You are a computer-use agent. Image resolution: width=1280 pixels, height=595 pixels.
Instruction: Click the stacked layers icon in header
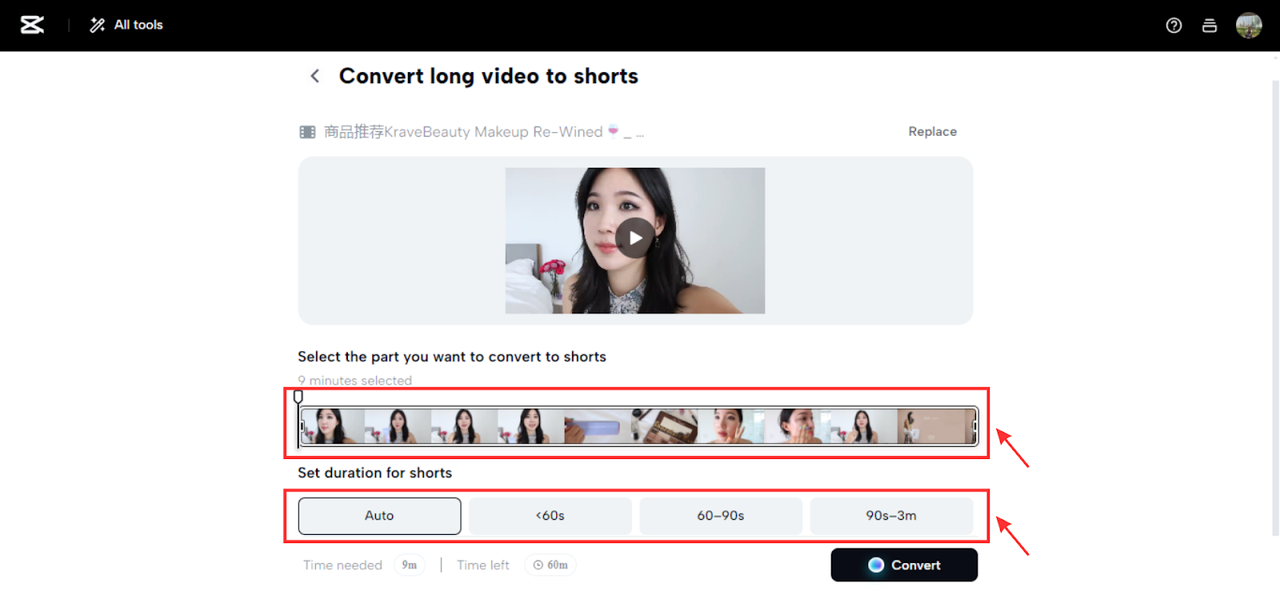tap(1209, 26)
